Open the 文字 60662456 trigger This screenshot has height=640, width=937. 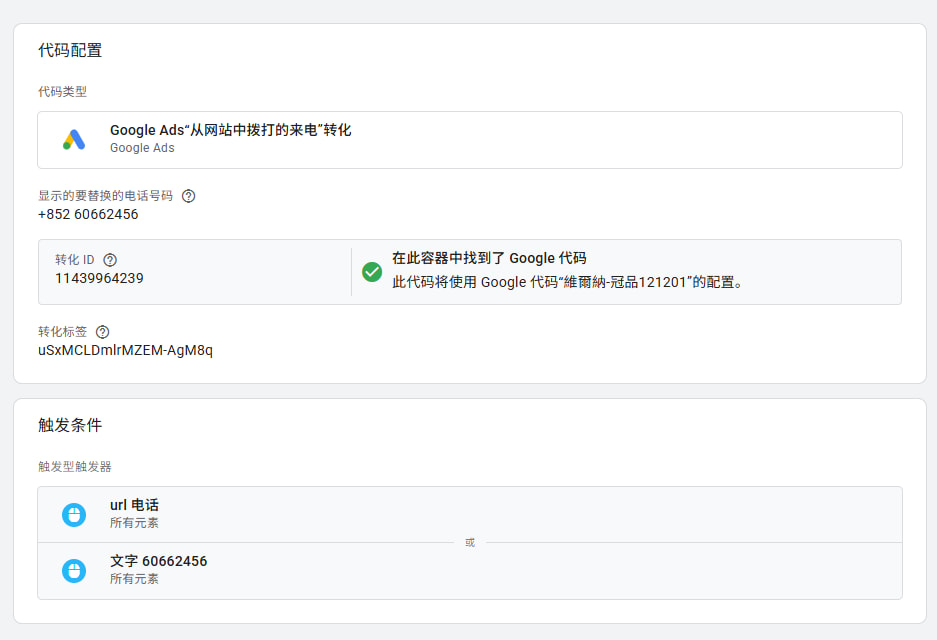(x=158, y=562)
